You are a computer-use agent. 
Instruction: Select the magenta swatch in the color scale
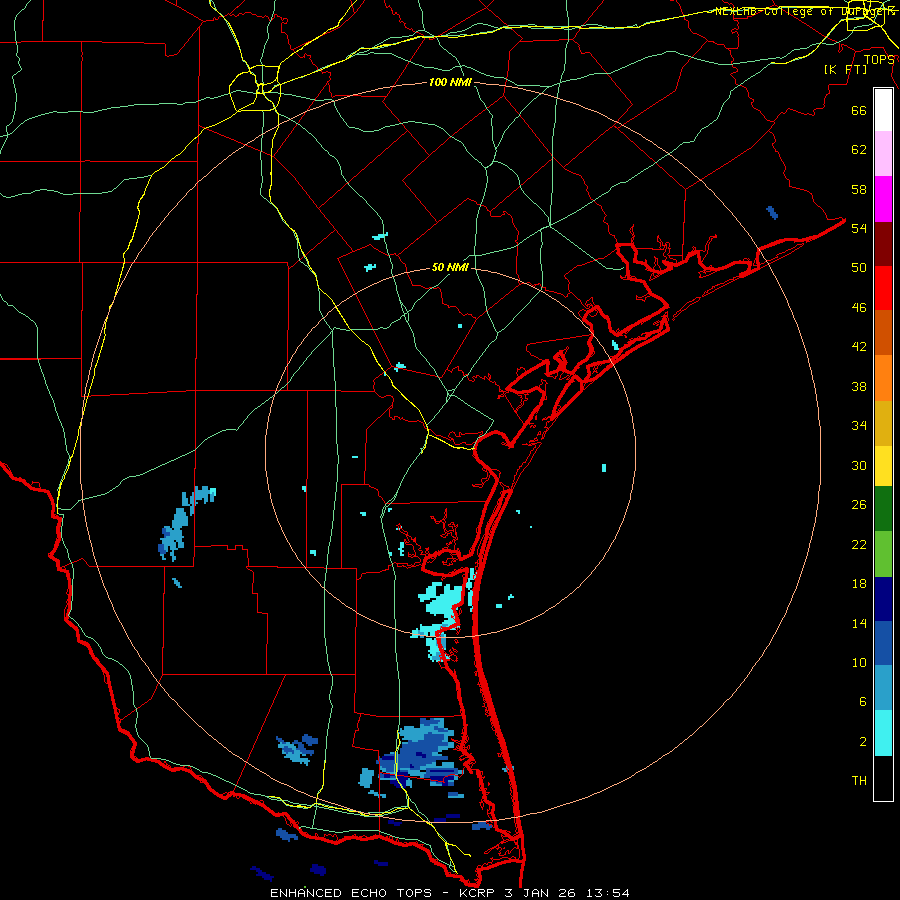883,199
